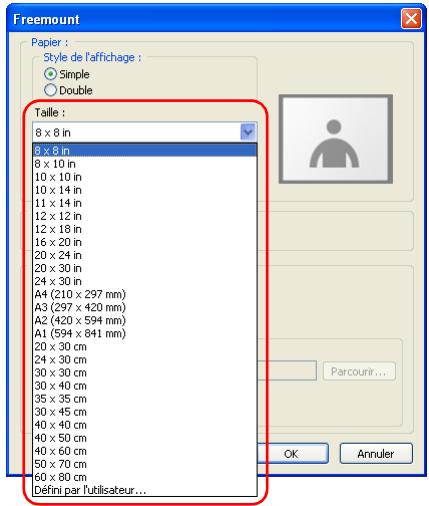This screenshot has height=506, width=429.
Task: Pick the 40 x 50 cm size option
Action: tap(145, 438)
